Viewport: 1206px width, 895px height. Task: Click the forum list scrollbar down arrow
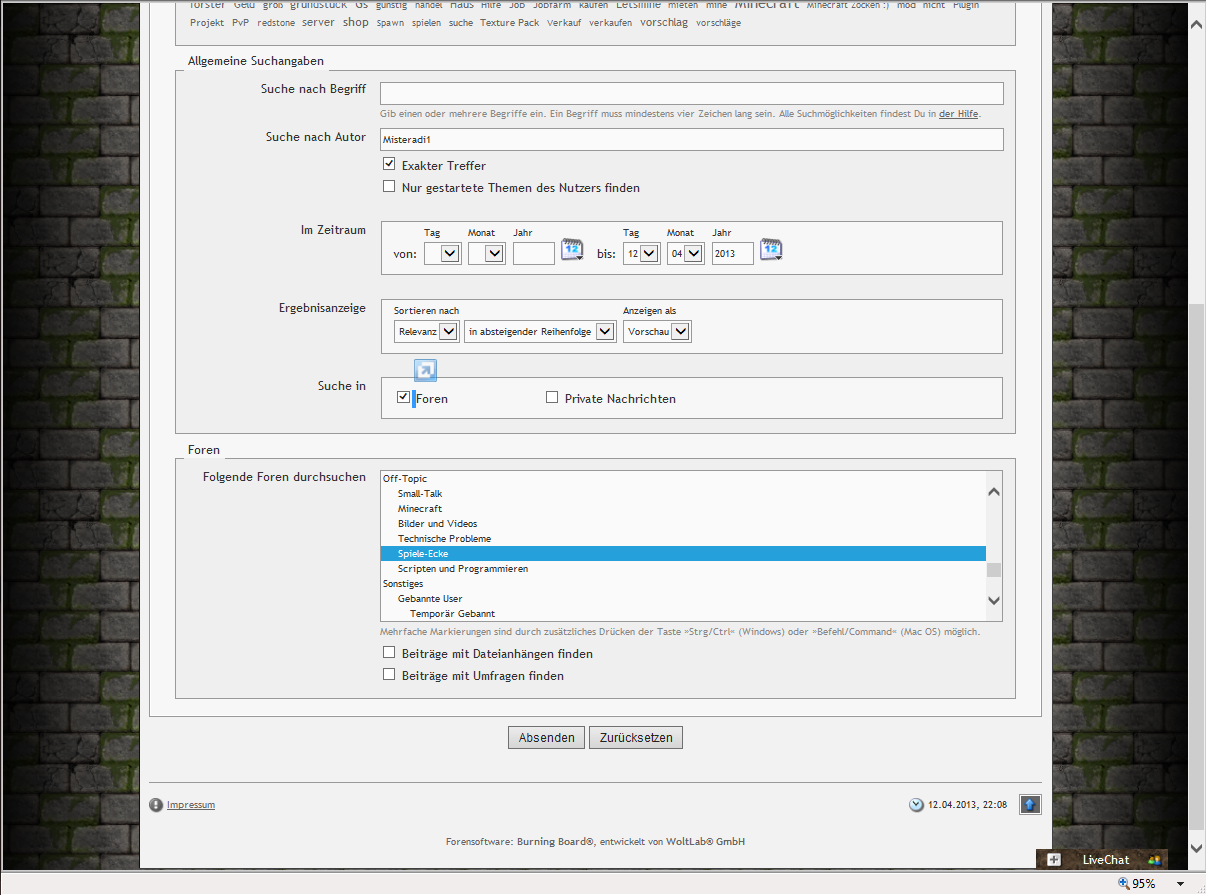click(993, 600)
